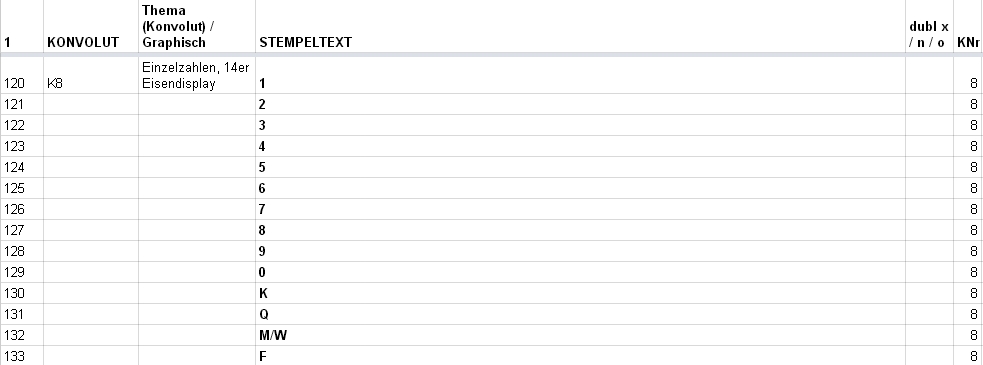Select the KNr column header cell
The height and width of the screenshot is (365, 983).
tap(968, 26)
